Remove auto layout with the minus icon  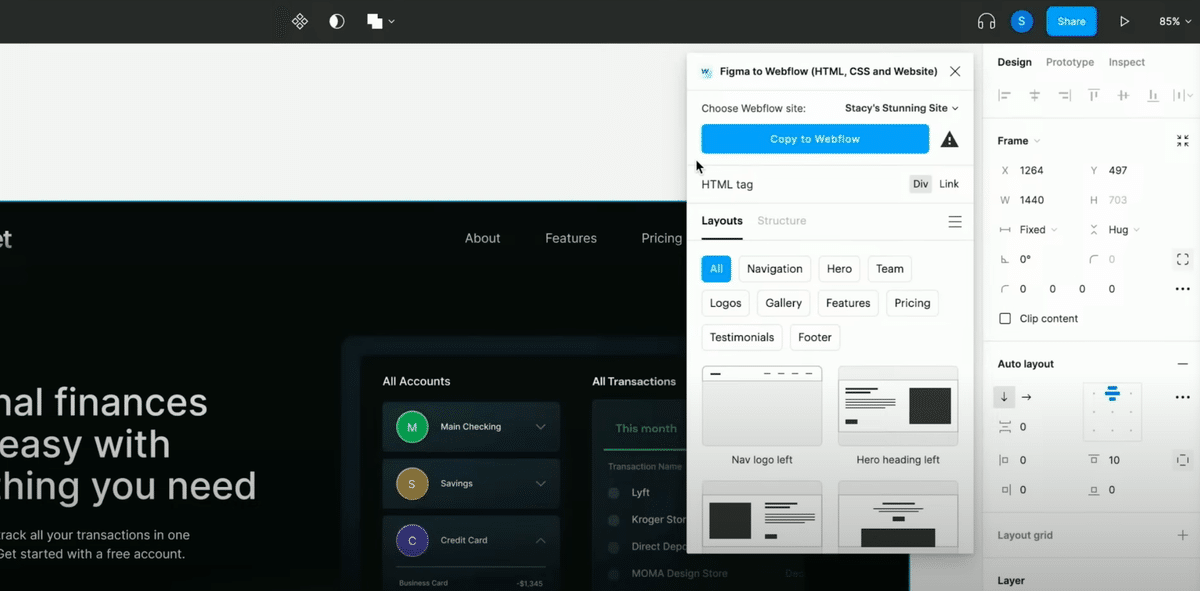(1183, 364)
